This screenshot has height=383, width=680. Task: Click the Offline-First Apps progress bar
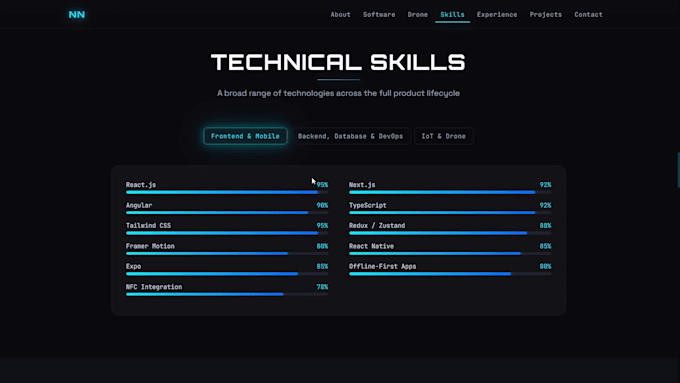click(450, 274)
